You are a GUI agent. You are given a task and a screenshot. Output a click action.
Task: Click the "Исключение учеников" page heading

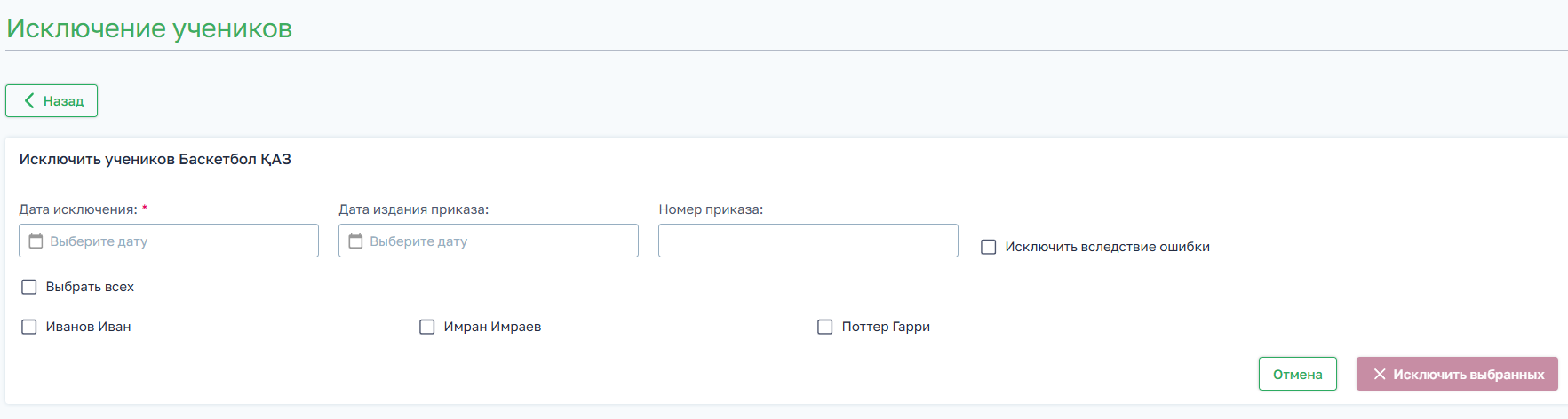149,28
